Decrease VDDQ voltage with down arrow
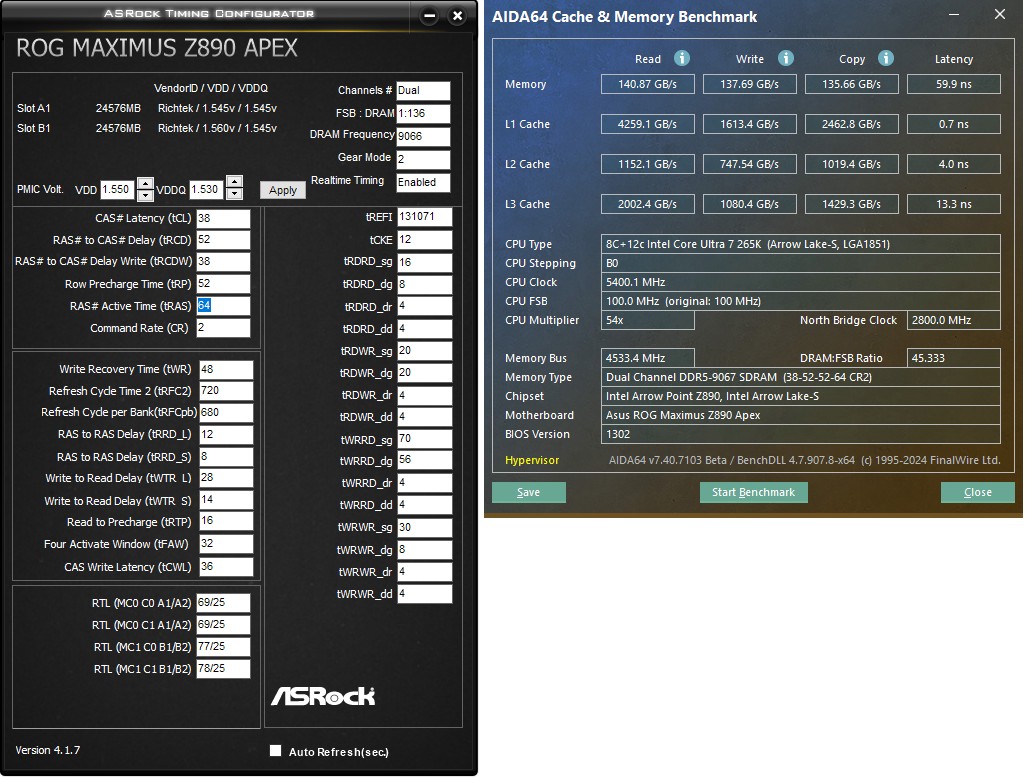This screenshot has width=1028, height=779. click(234, 193)
